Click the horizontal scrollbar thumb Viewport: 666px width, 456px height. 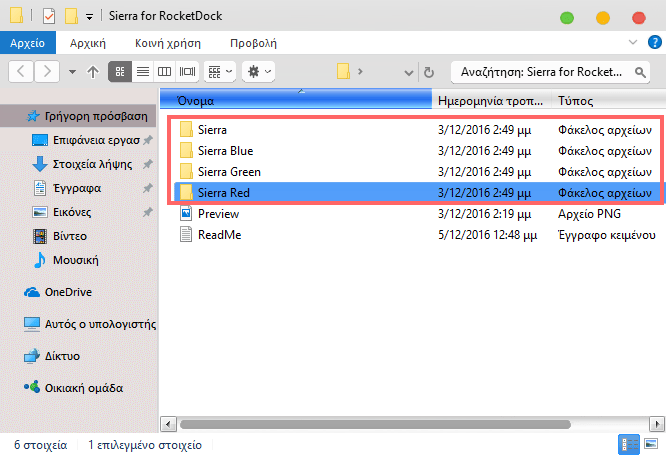(x=375, y=424)
